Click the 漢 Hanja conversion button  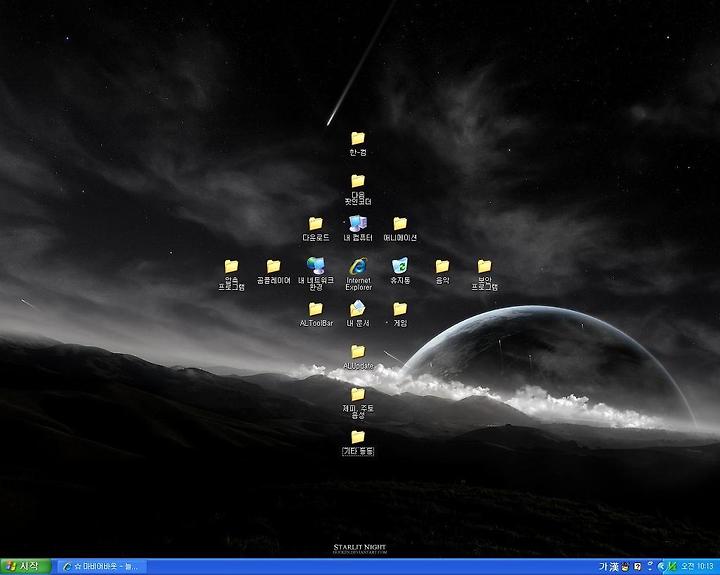click(x=614, y=567)
